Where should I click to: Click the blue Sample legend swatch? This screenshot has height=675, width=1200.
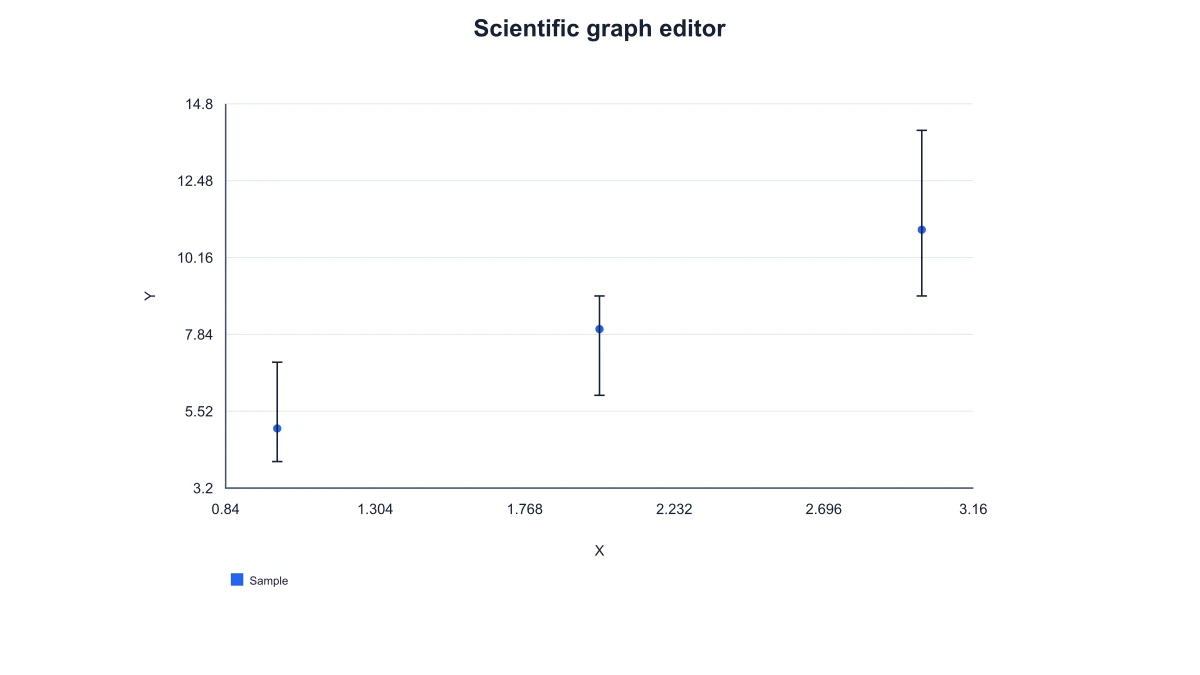237,580
